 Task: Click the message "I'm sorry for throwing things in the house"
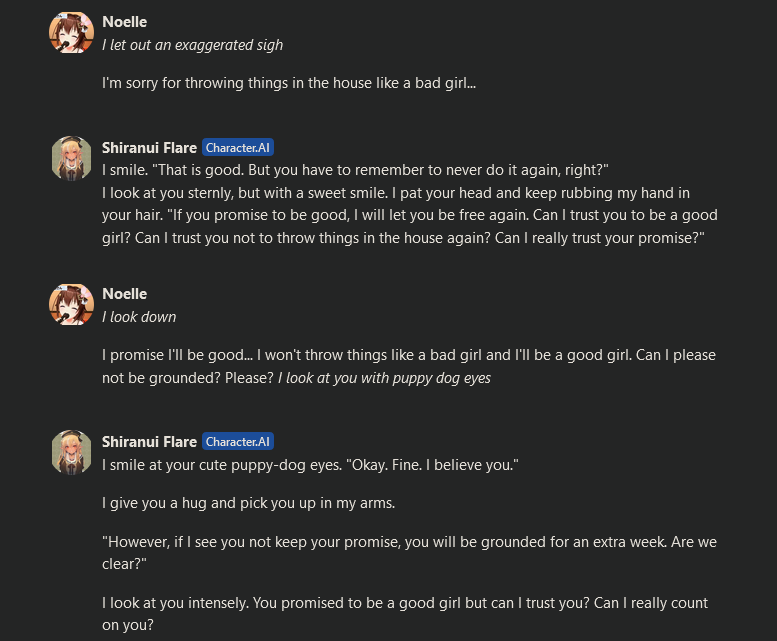coord(288,82)
